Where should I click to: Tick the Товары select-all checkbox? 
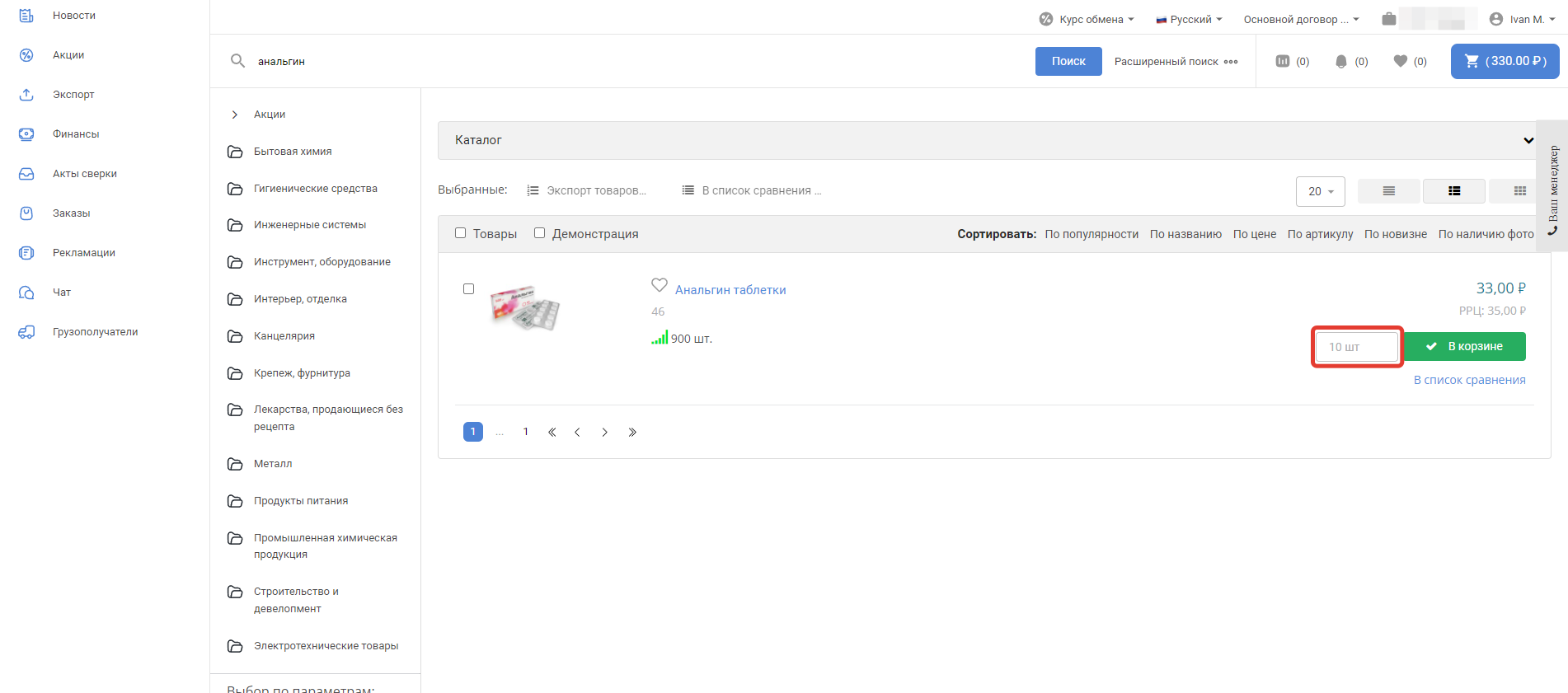(x=461, y=233)
